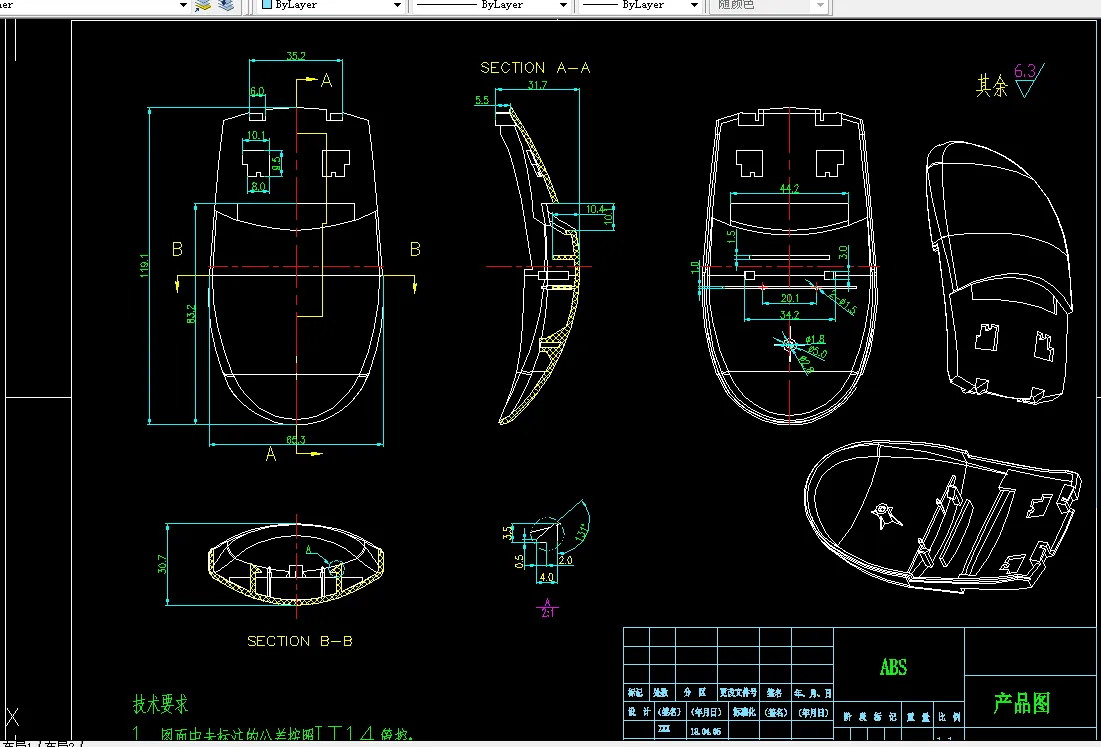
Task: Click the A 2:1 detail scale label
Action: pos(548,608)
